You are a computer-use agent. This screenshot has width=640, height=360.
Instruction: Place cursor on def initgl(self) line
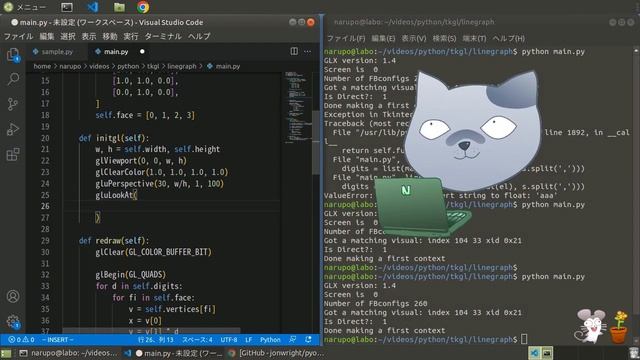click(x=114, y=138)
